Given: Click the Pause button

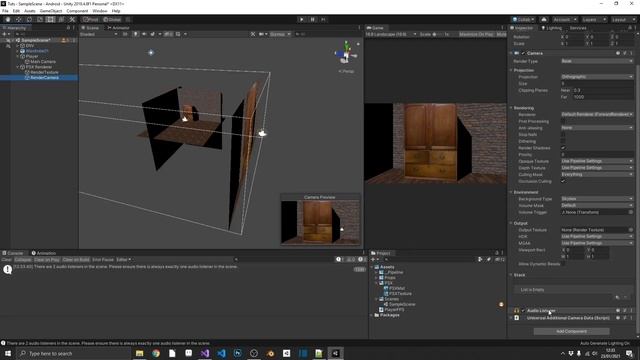Looking at the screenshot, I should point(313,19).
